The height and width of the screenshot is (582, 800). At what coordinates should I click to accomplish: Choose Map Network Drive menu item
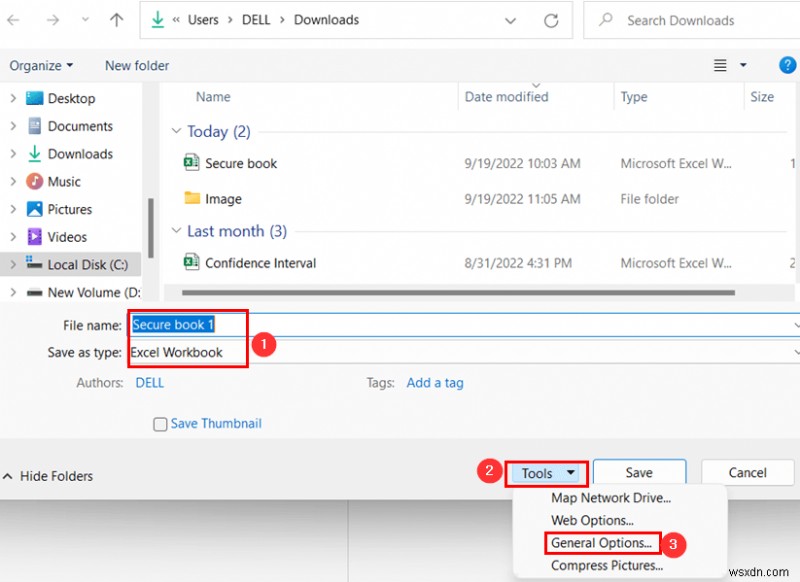pos(611,497)
